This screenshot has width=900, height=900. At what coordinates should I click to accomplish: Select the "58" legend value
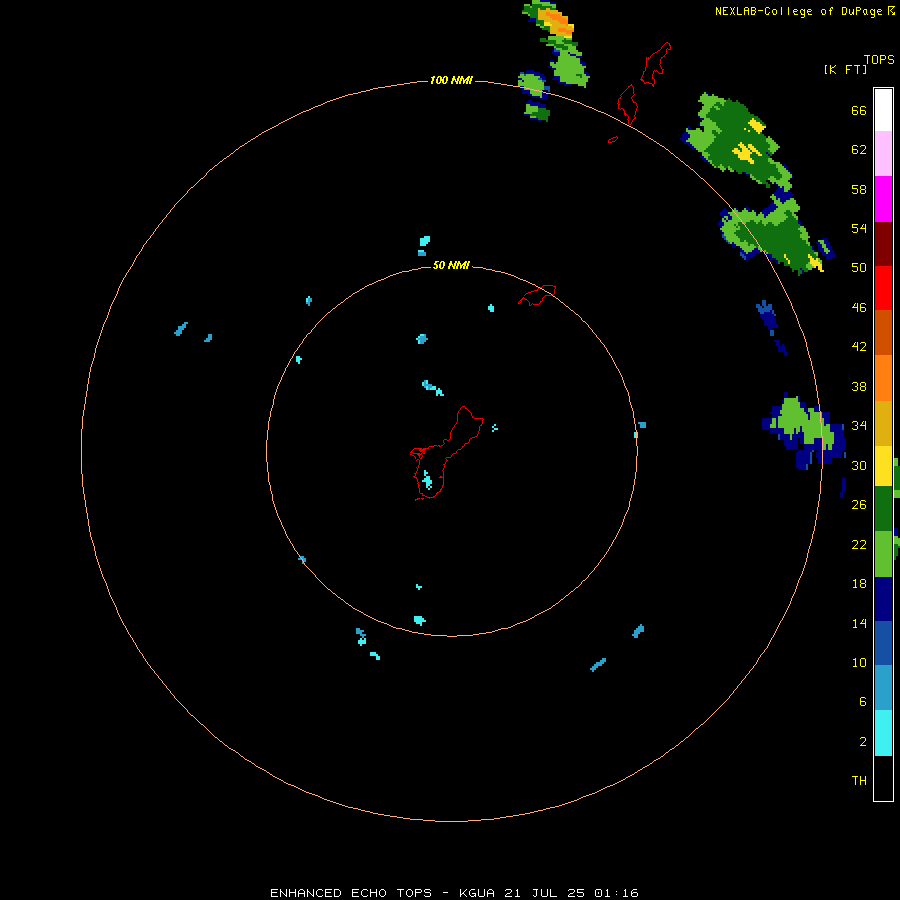[x=859, y=189]
